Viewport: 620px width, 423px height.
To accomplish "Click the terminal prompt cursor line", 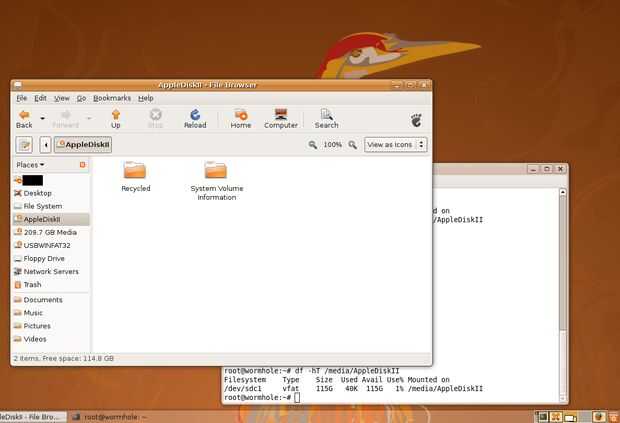I will click(x=262, y=398).
